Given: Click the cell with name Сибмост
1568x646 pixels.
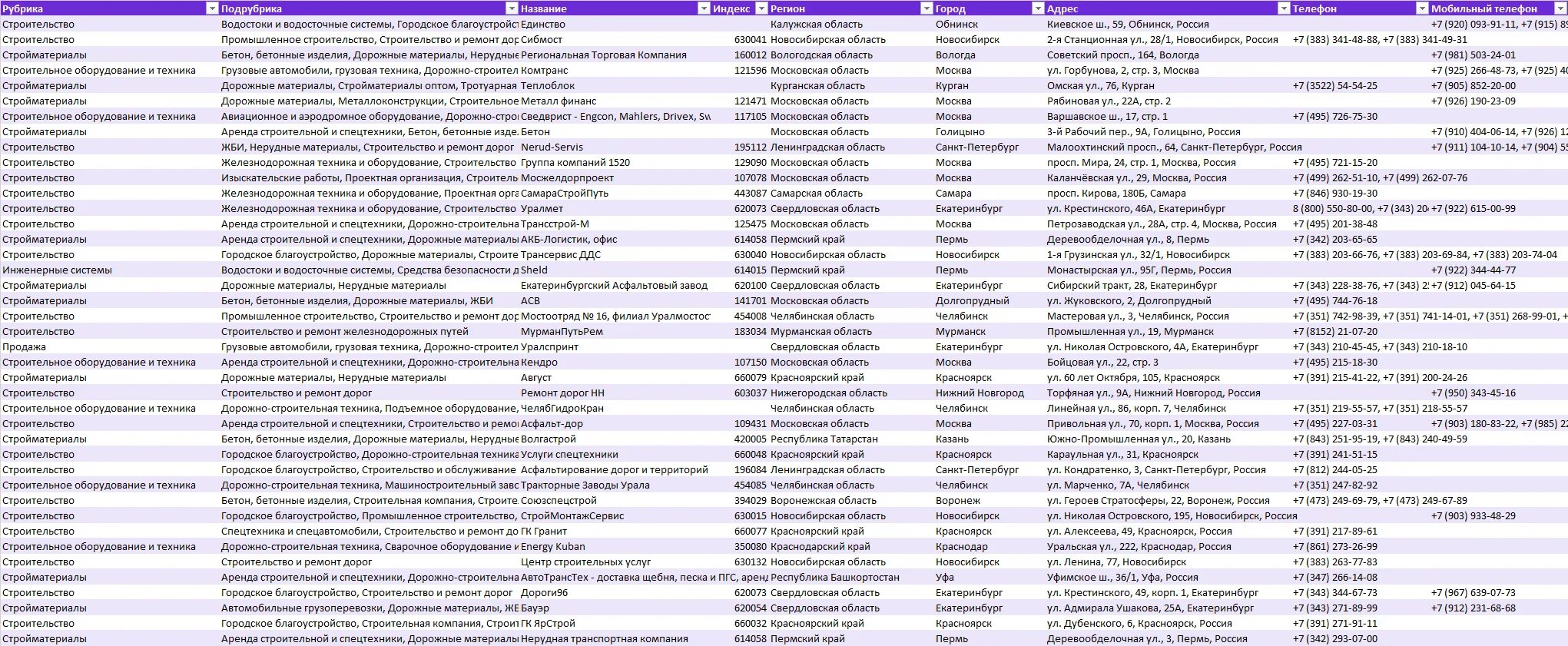Looking at the screenshot, I should coord(615,39).
